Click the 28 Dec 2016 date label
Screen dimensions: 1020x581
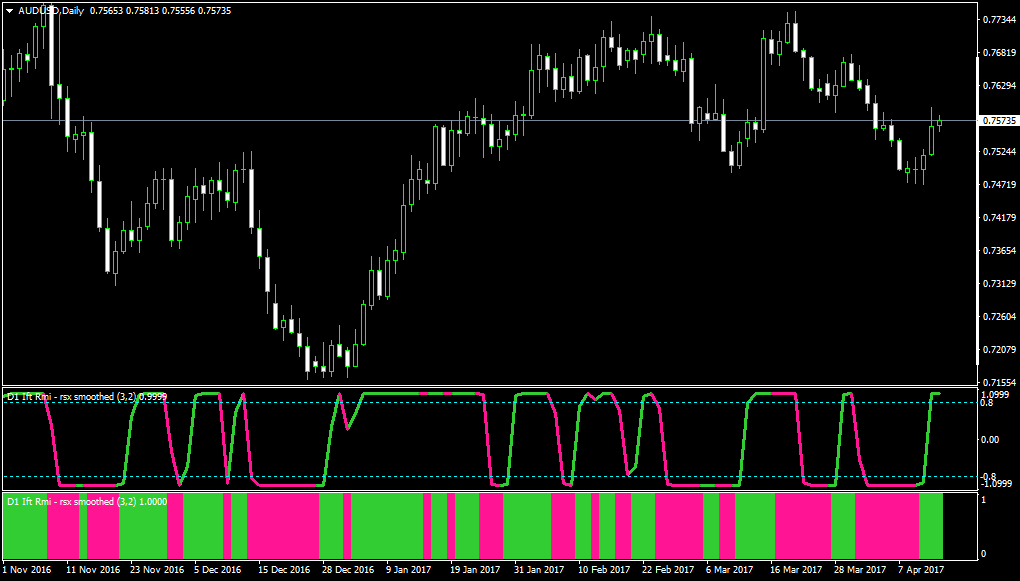(347, 569)
